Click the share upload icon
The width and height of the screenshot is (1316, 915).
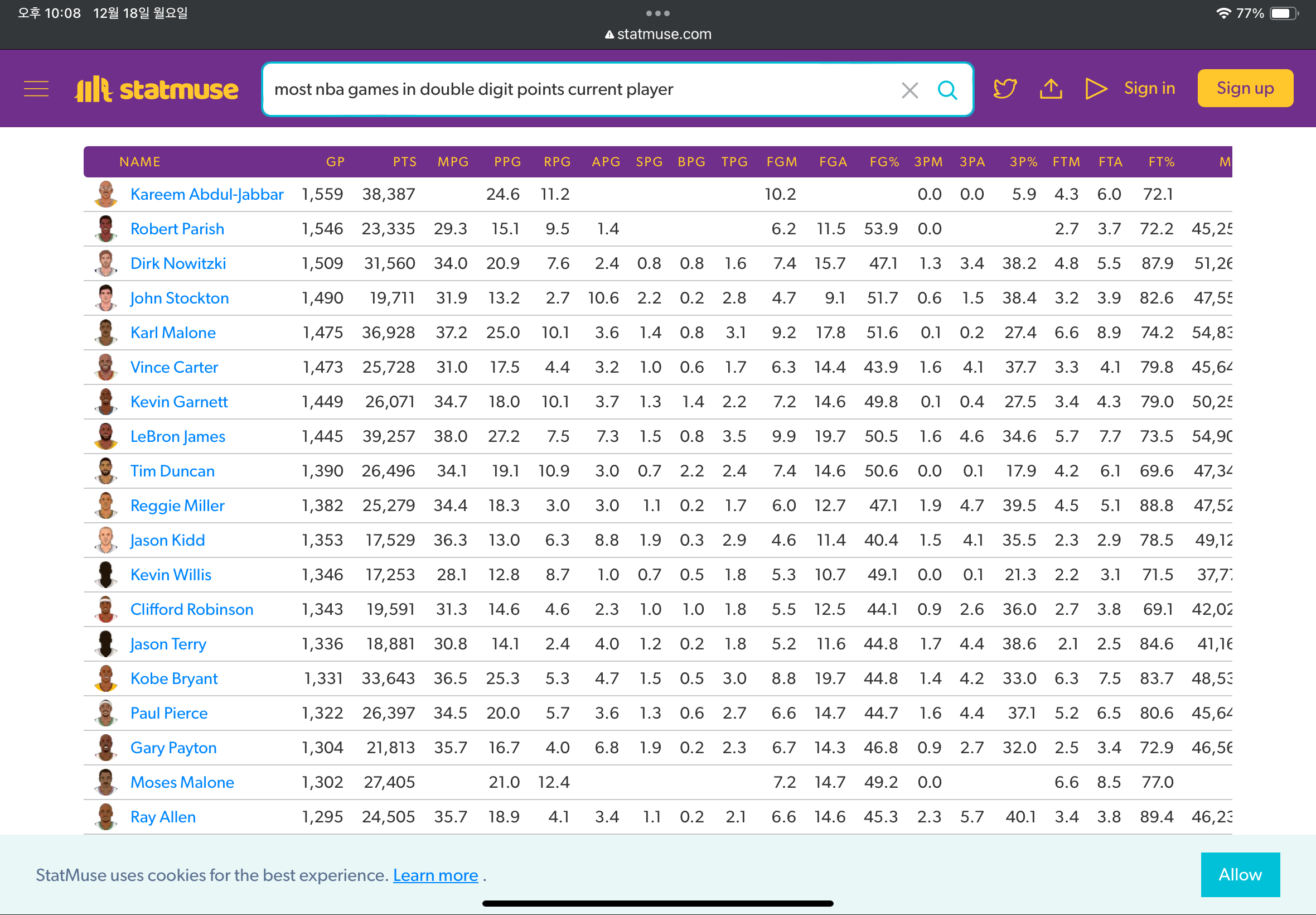pos(1051,89)
